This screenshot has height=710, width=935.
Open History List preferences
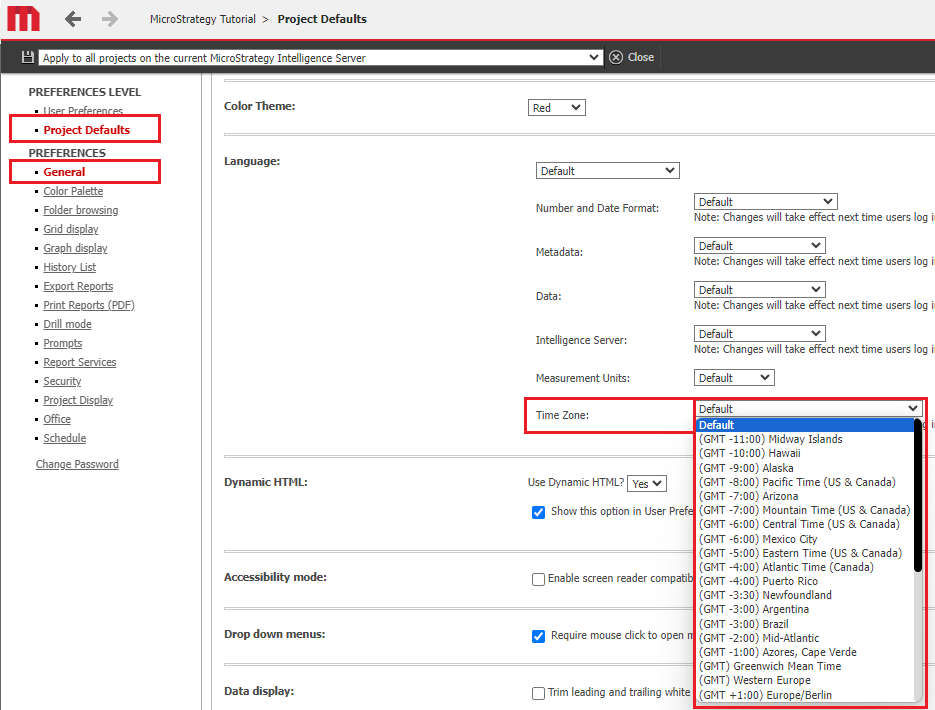coord(70,267)
